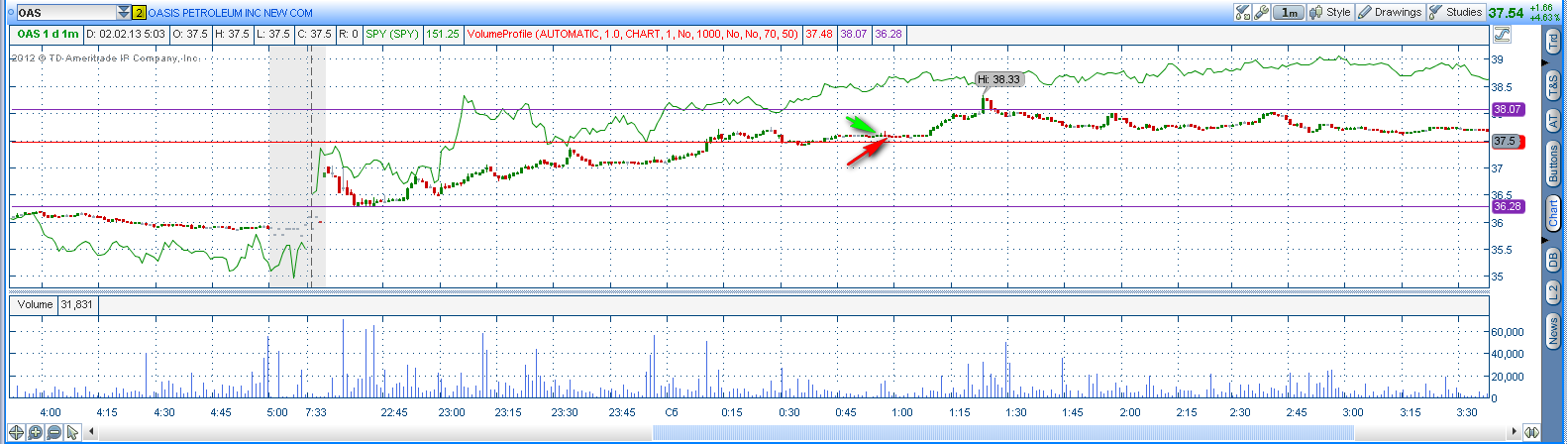1568x444 pixels.
Task: Open the Buttons side tab
Action: (1553, 164)
